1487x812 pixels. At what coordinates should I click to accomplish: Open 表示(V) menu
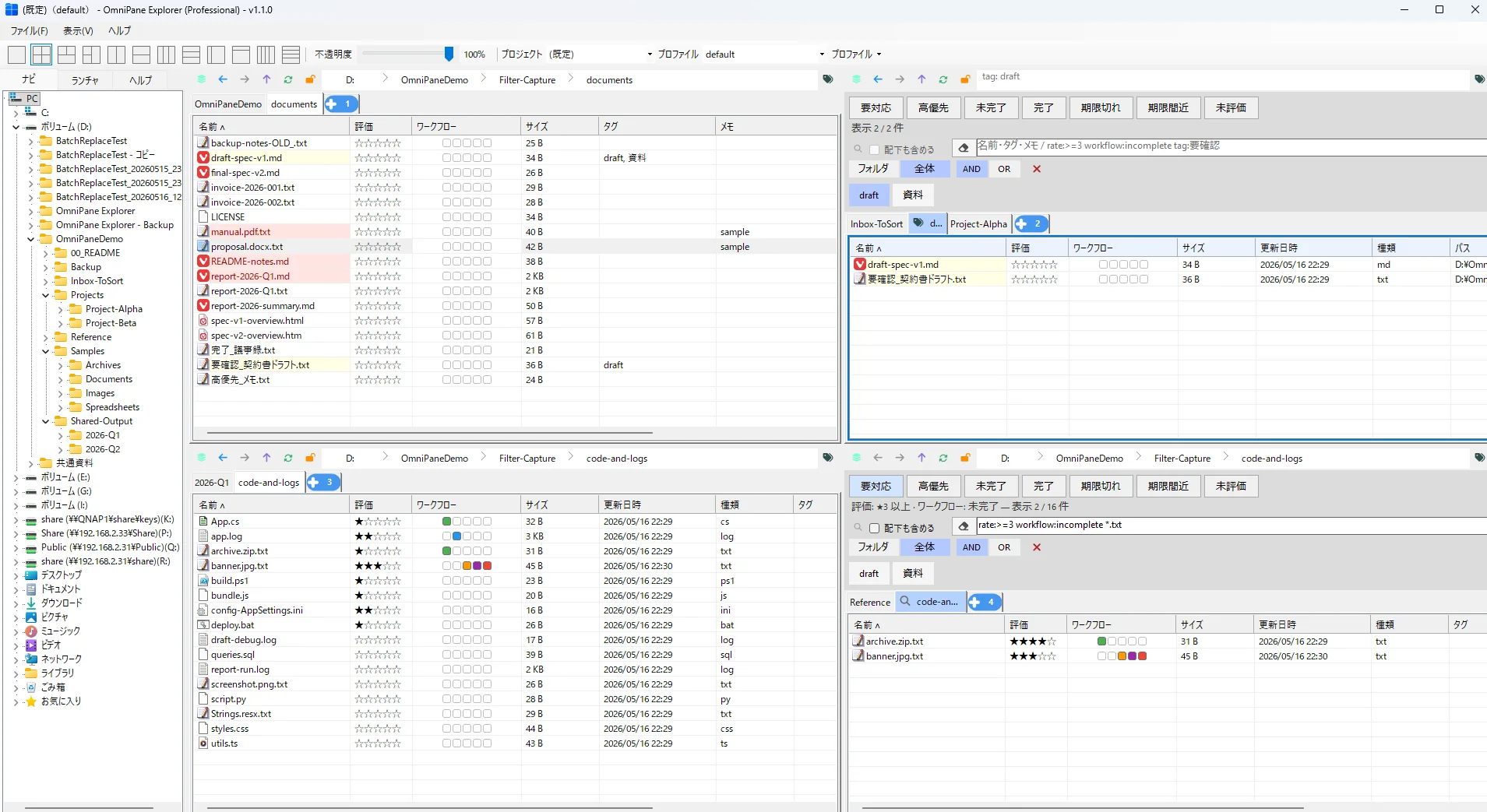pos(78,31)
